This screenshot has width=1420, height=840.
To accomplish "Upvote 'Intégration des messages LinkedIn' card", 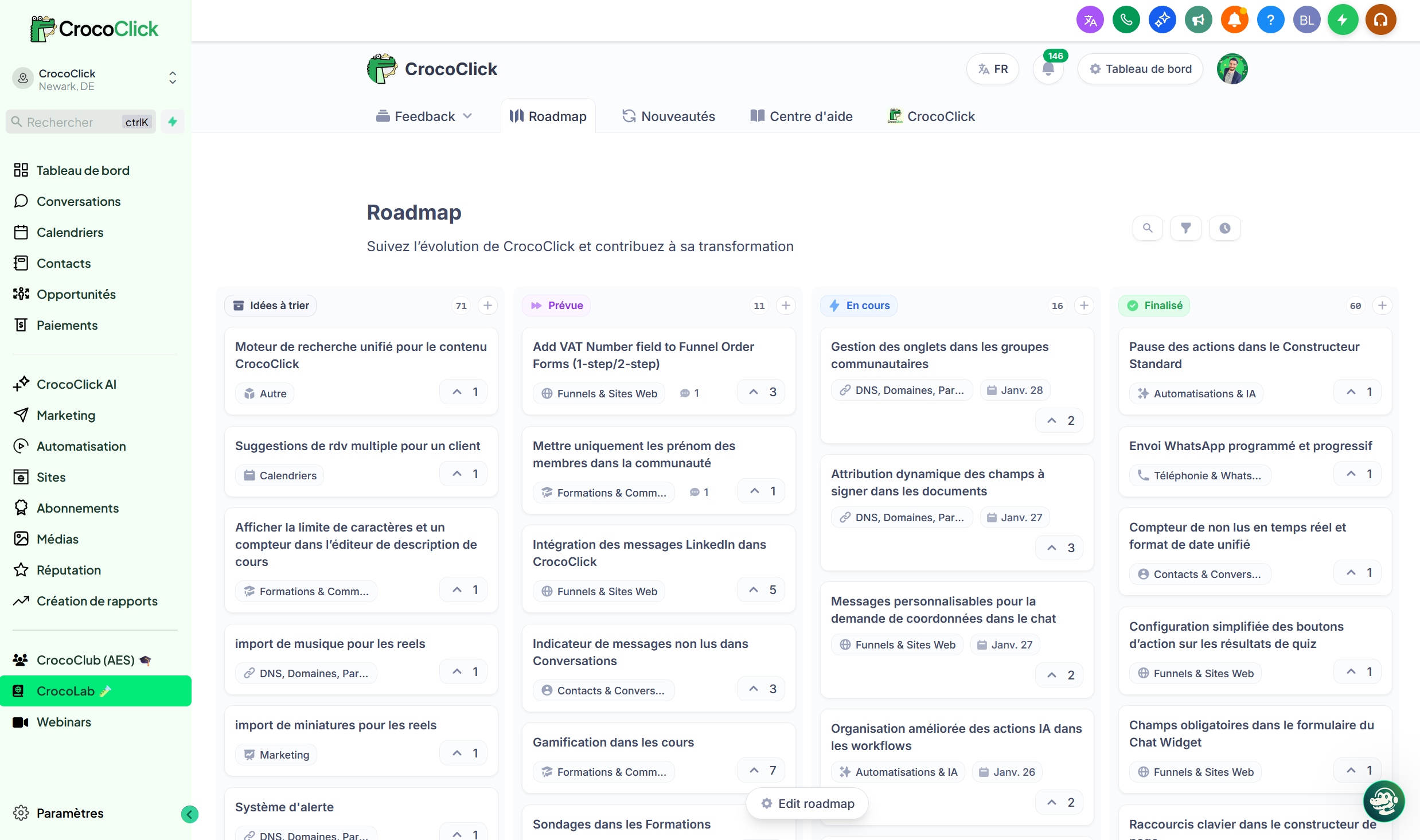I will click(x=761, y=590).
